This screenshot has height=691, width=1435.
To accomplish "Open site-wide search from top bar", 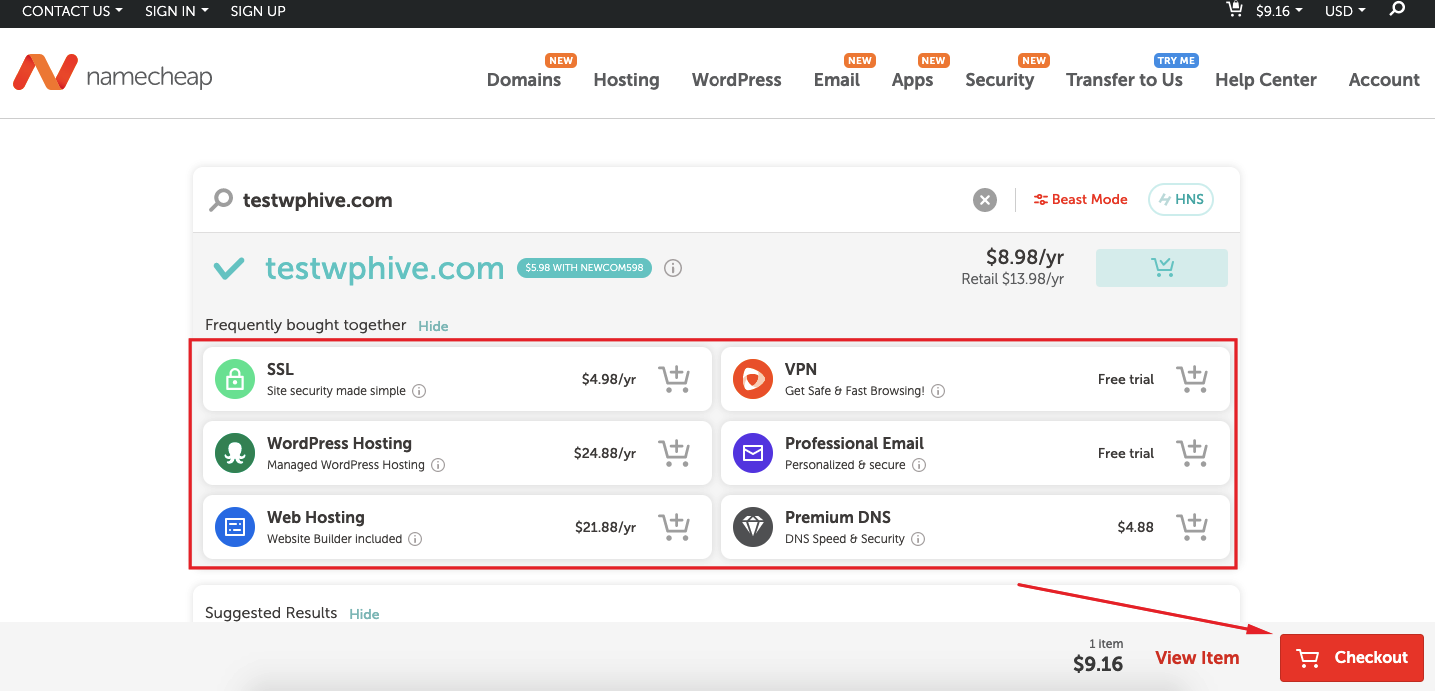I will [x=1397, y=11].
